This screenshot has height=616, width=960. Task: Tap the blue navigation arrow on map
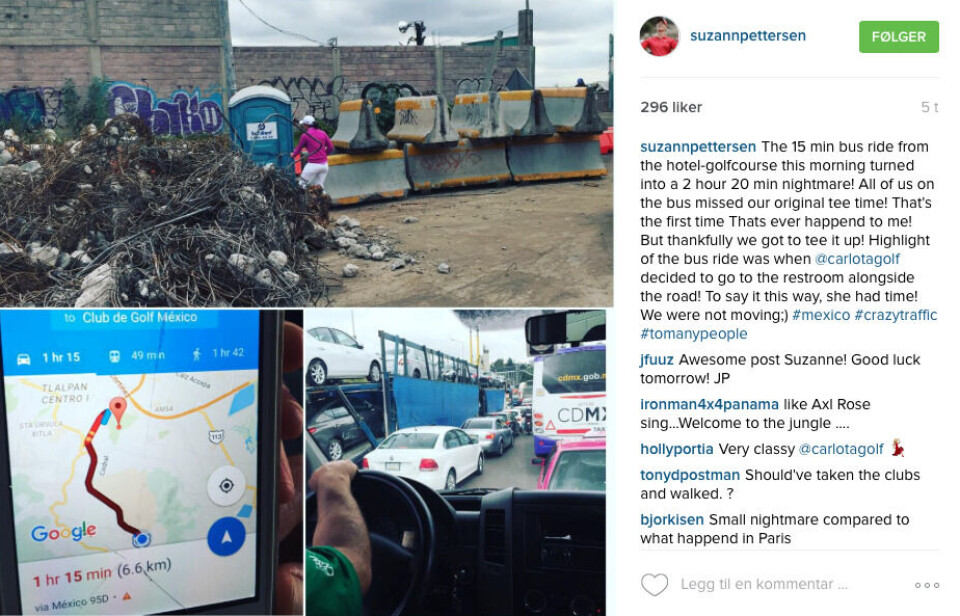(227, 537)
